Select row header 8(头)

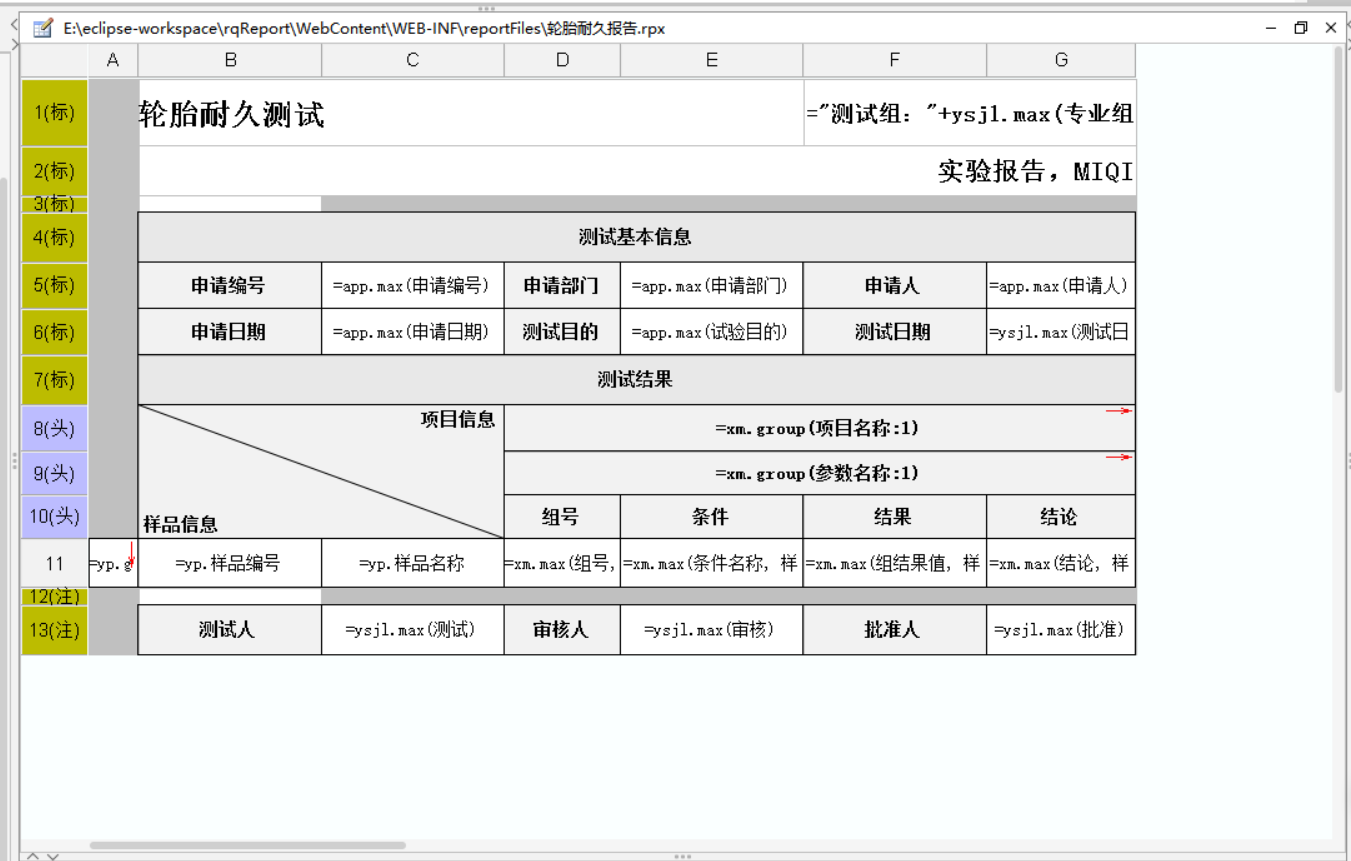(55, 429)
